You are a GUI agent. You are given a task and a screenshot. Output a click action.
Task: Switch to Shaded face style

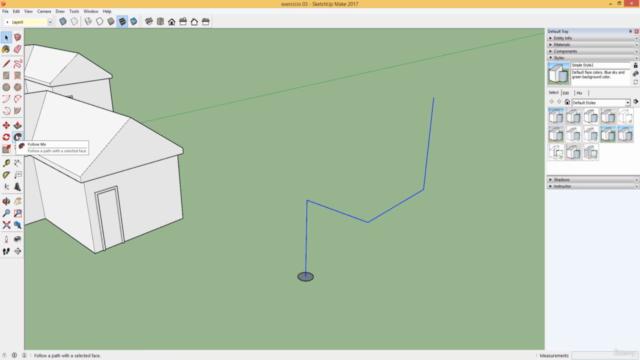(111, 22)
